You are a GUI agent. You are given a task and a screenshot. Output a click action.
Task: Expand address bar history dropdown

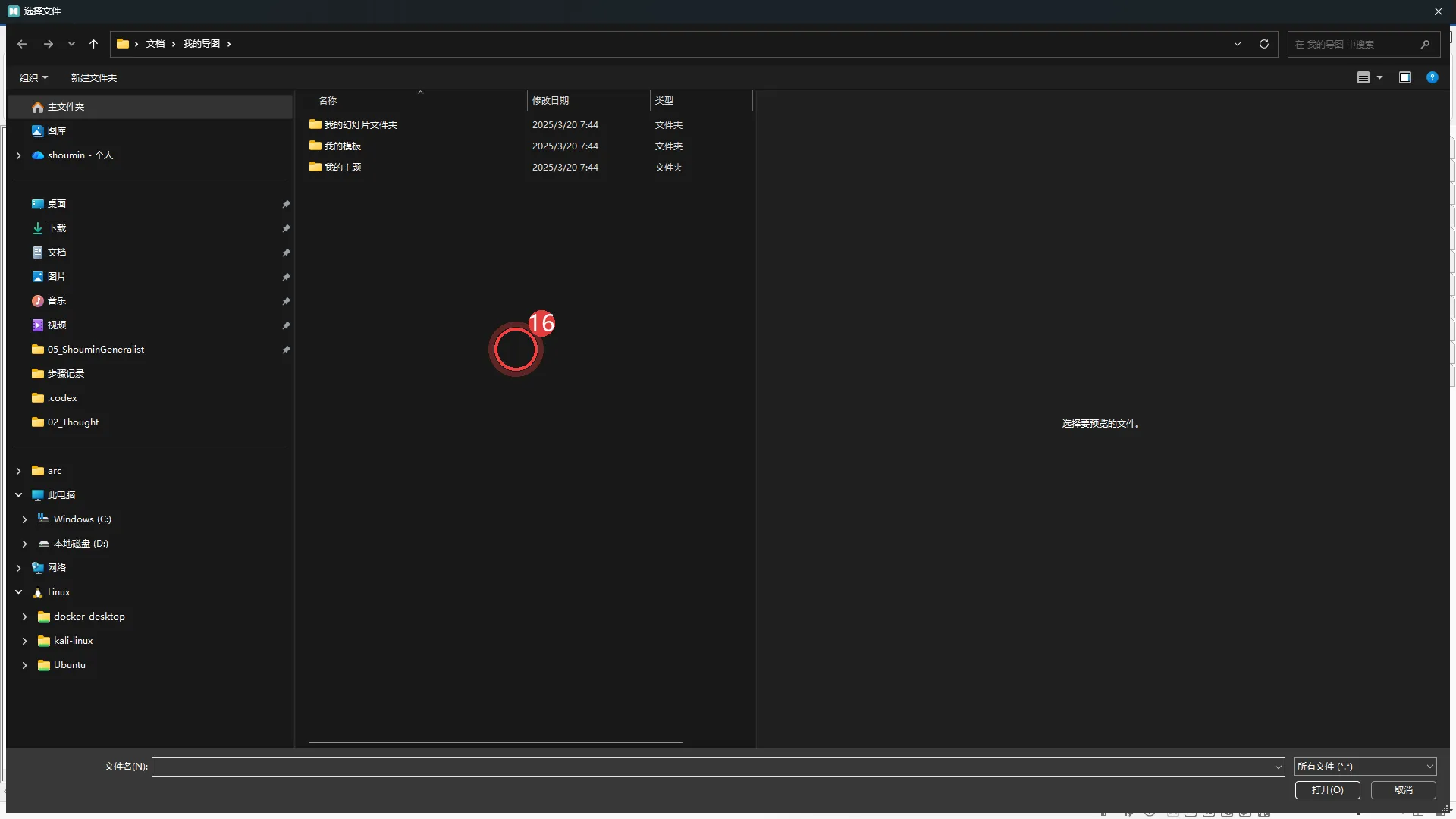pos(1238,44)
